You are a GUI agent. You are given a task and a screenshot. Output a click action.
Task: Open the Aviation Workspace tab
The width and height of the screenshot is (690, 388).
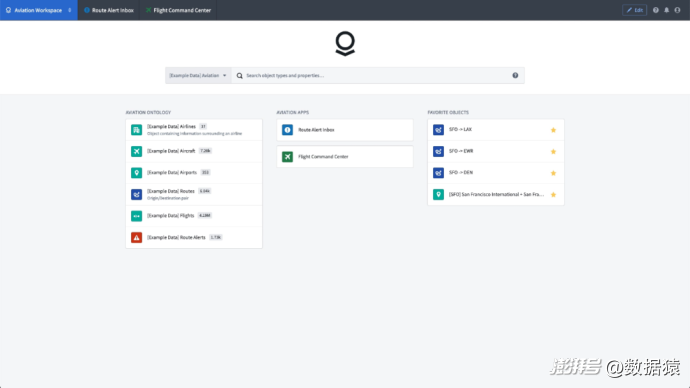click(x=38, y=10)
